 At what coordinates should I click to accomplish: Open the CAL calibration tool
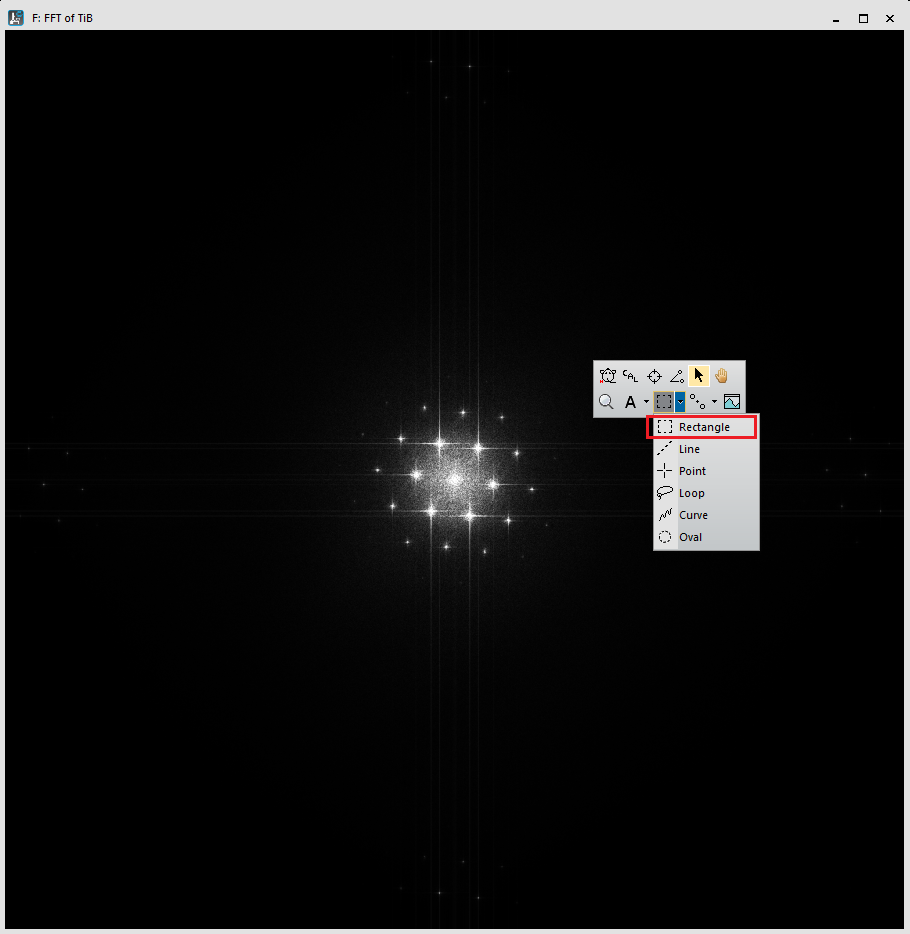coord(630,376)
